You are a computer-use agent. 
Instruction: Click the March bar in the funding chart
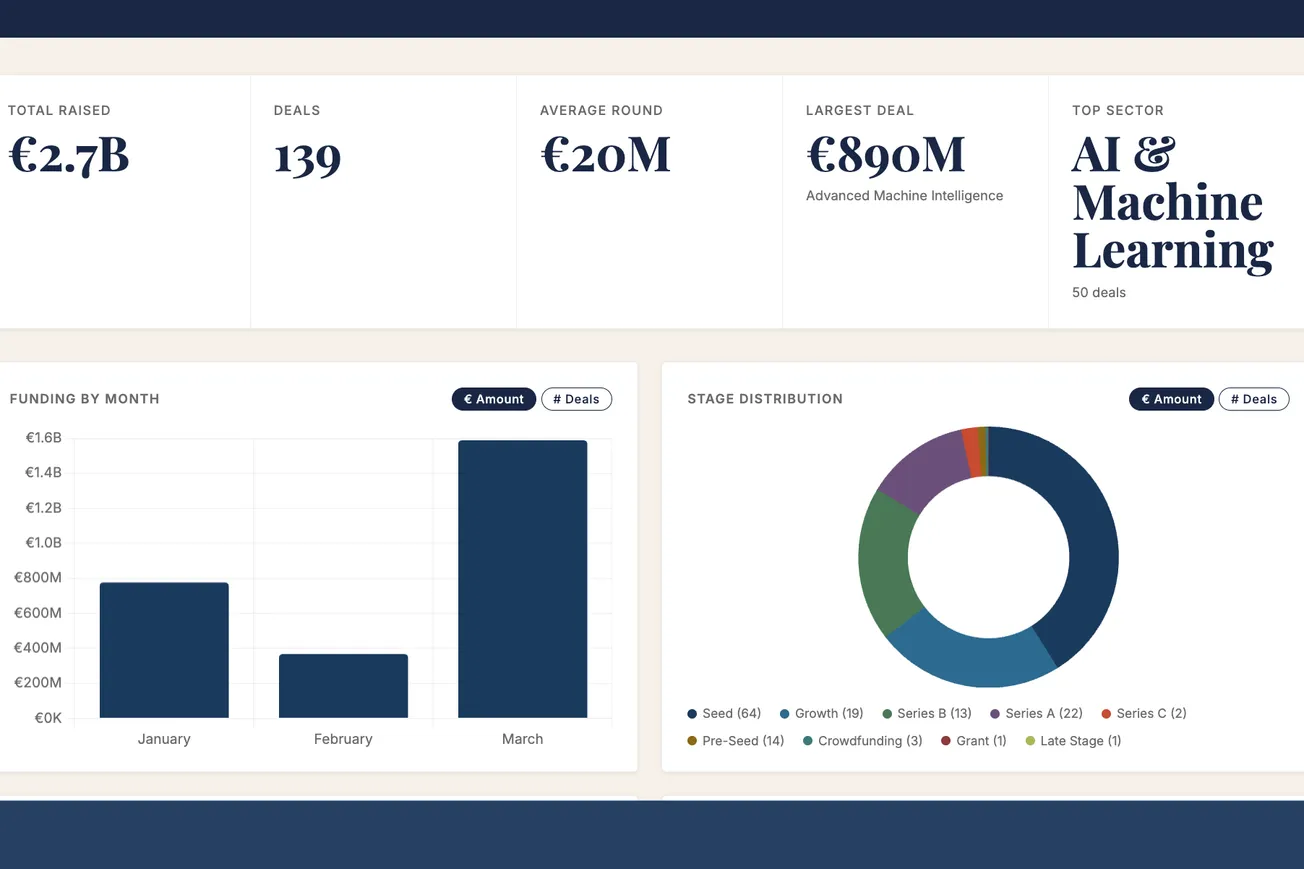click(522, 580)
